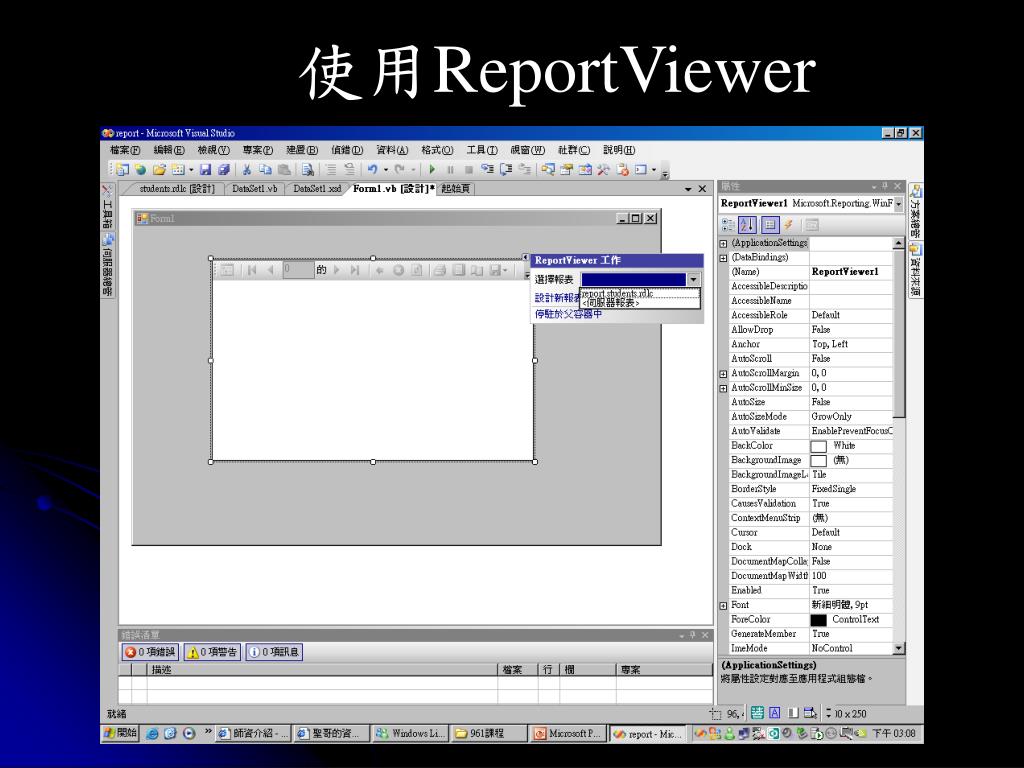The width and height of the screenshot is (1024, 768).
Task: Start debugging with green play icon
Action: click(432, 170)
